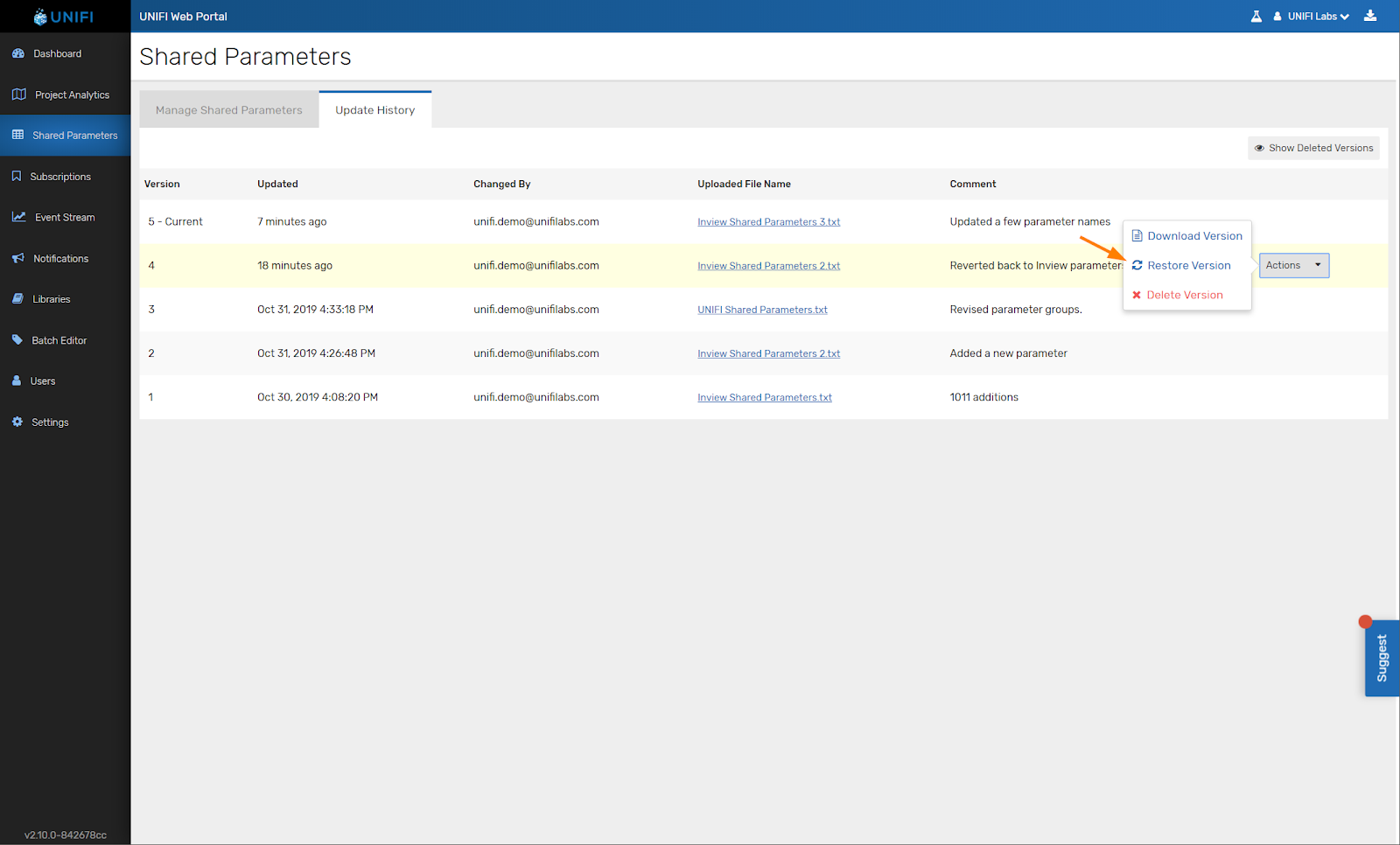Click the Batch Editor tag icon
Viewport: 1400px width, 845px height.
coord(17,340)
